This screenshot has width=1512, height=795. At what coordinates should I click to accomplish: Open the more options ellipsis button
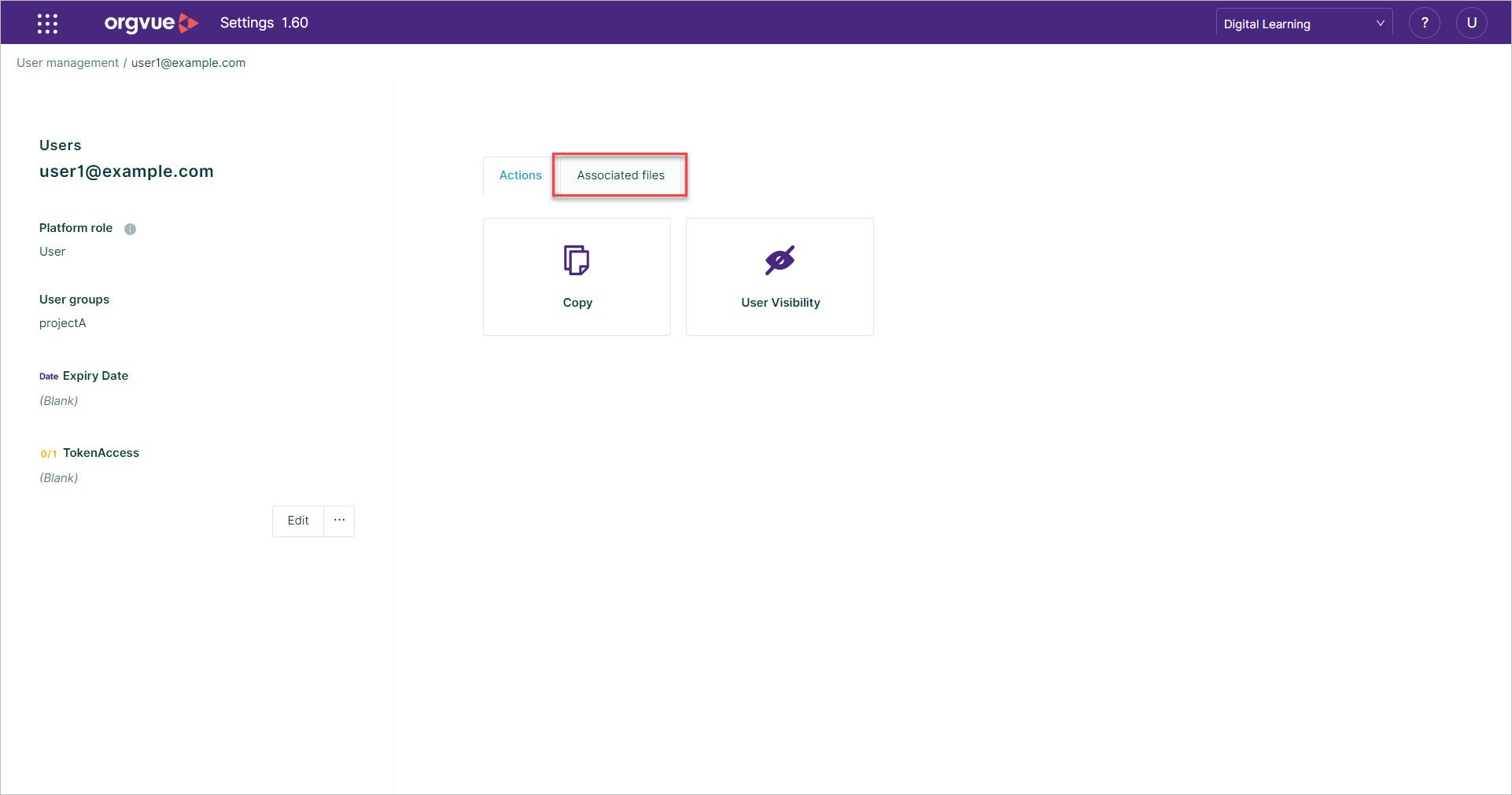point(339,521)
